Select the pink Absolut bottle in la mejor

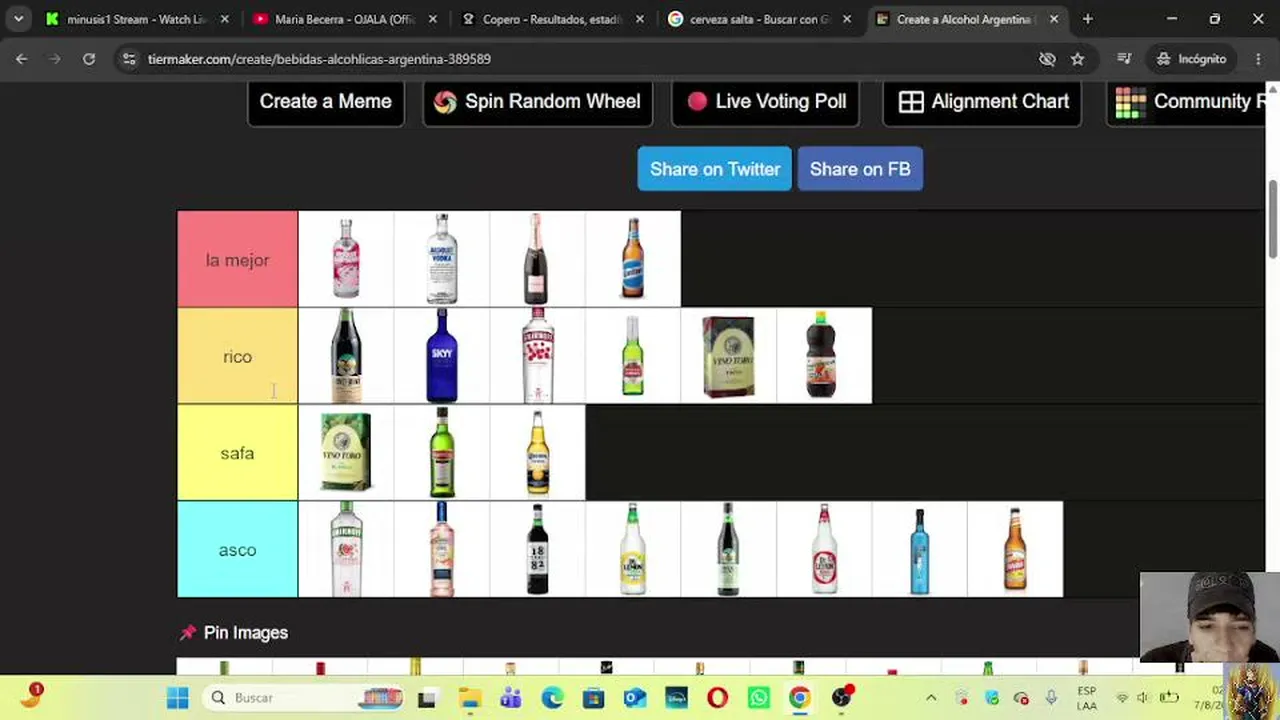[346, 259]
